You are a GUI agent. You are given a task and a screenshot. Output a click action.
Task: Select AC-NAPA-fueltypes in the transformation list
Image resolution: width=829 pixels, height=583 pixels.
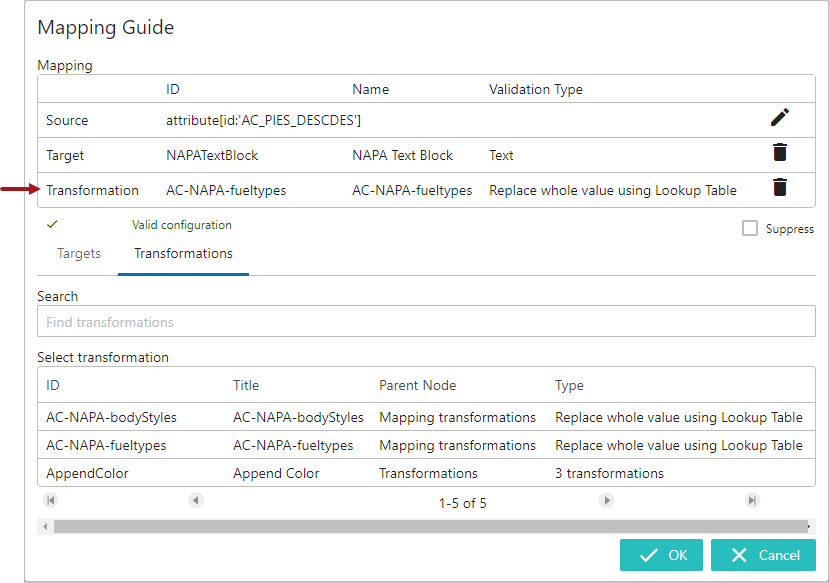(300, 445)
